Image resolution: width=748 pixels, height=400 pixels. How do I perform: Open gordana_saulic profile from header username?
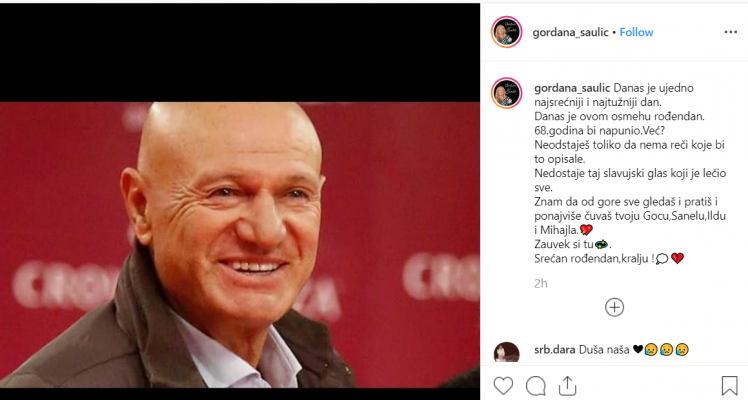pos(570,32)
